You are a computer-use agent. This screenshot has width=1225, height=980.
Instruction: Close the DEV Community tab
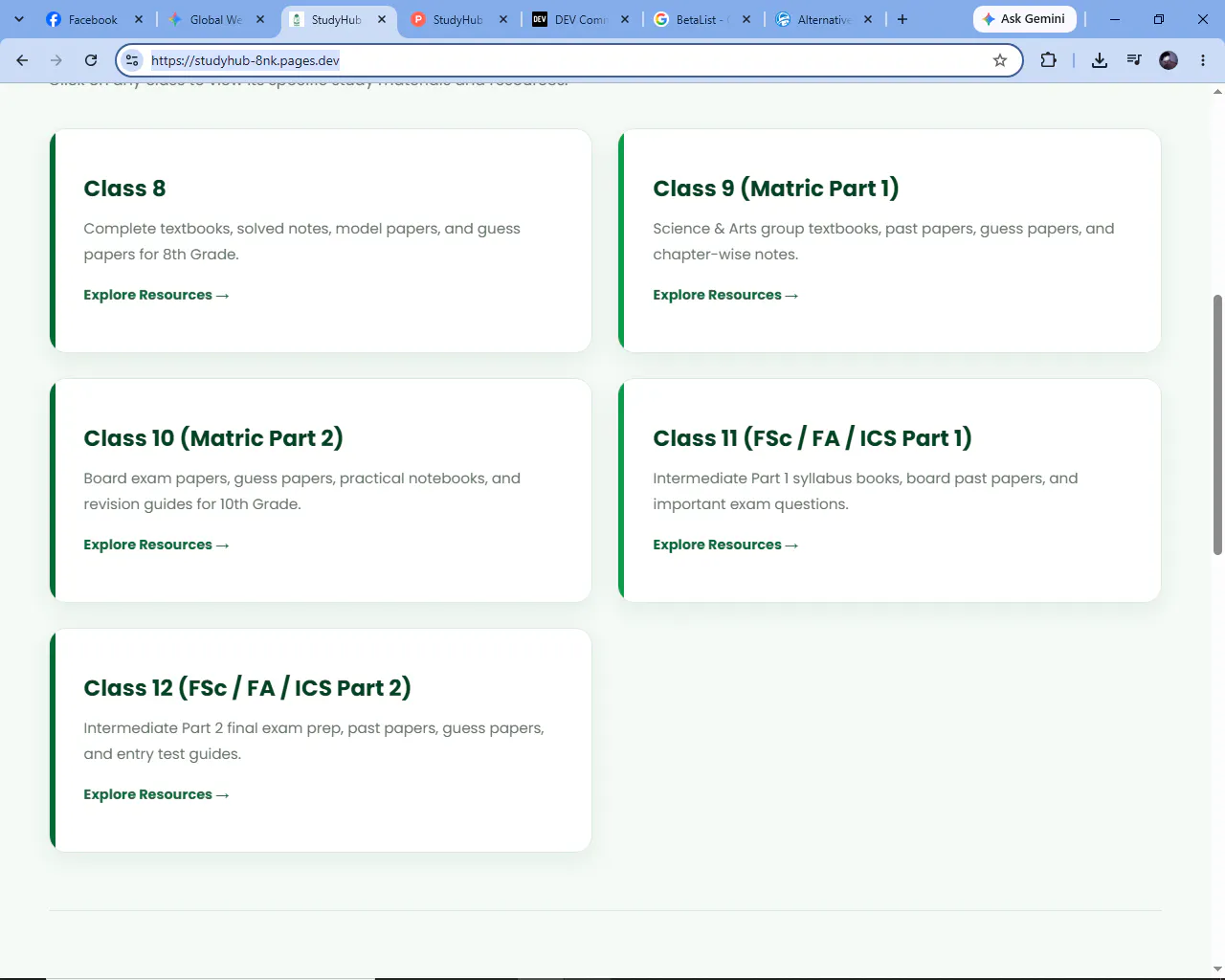(625, 19)
